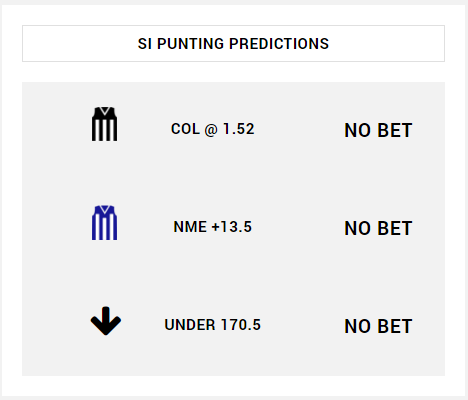
Task: Click the Collingwood black striped jersey icon
Action: click(104, 124)
